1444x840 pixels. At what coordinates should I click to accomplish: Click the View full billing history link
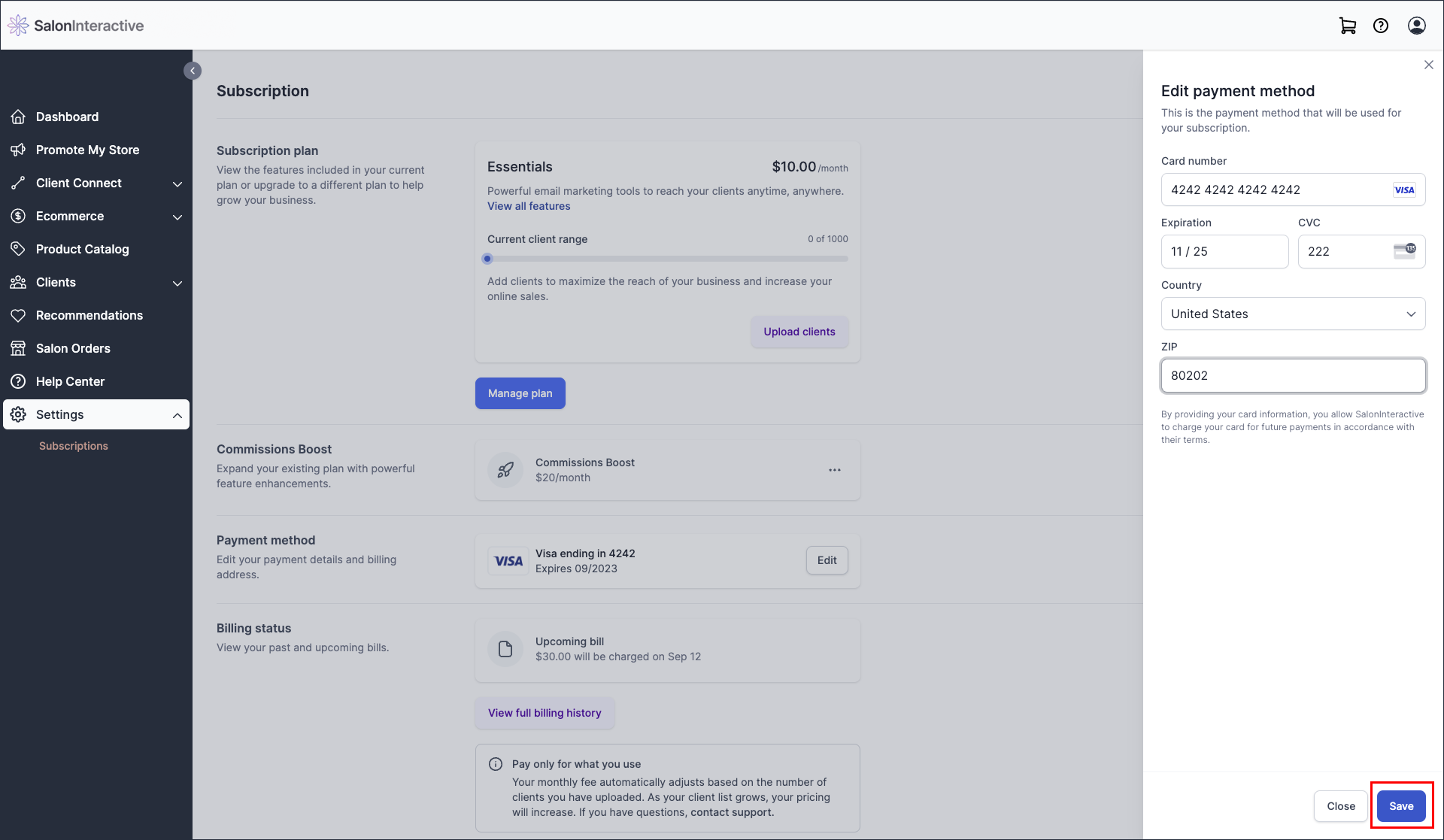tap(544, 713)
